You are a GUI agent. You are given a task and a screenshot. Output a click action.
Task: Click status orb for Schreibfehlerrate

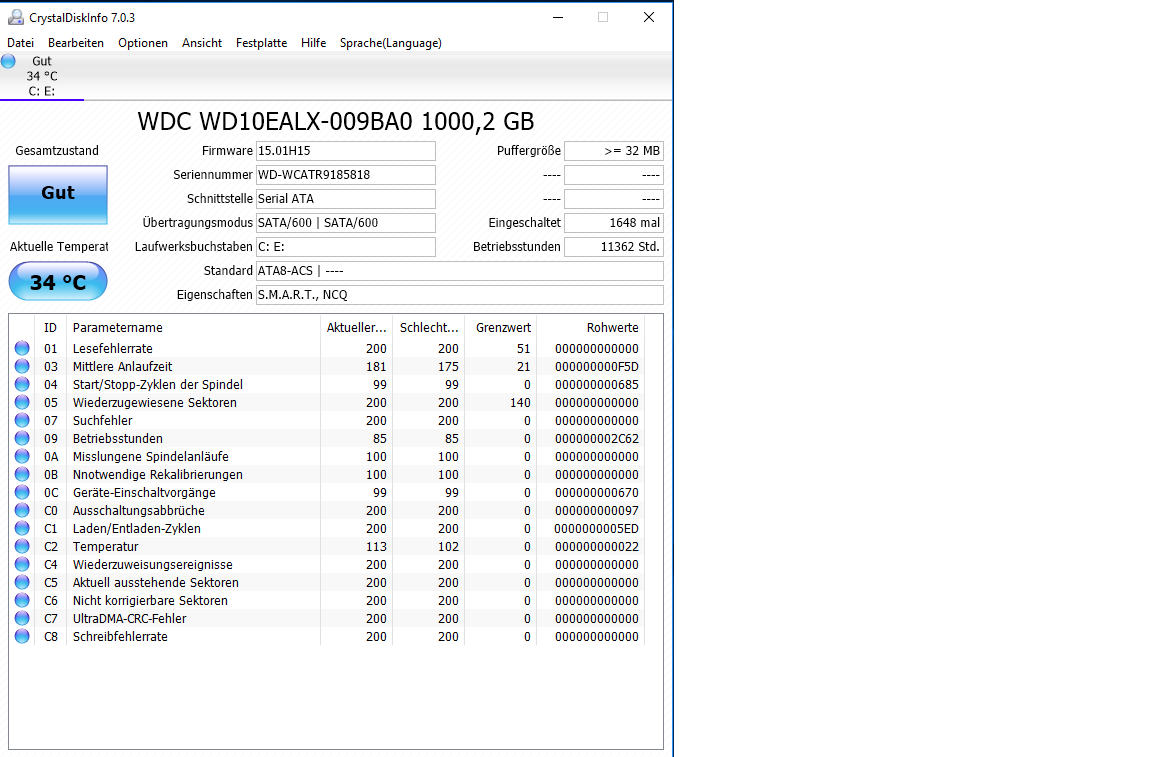tap(22, 636)
